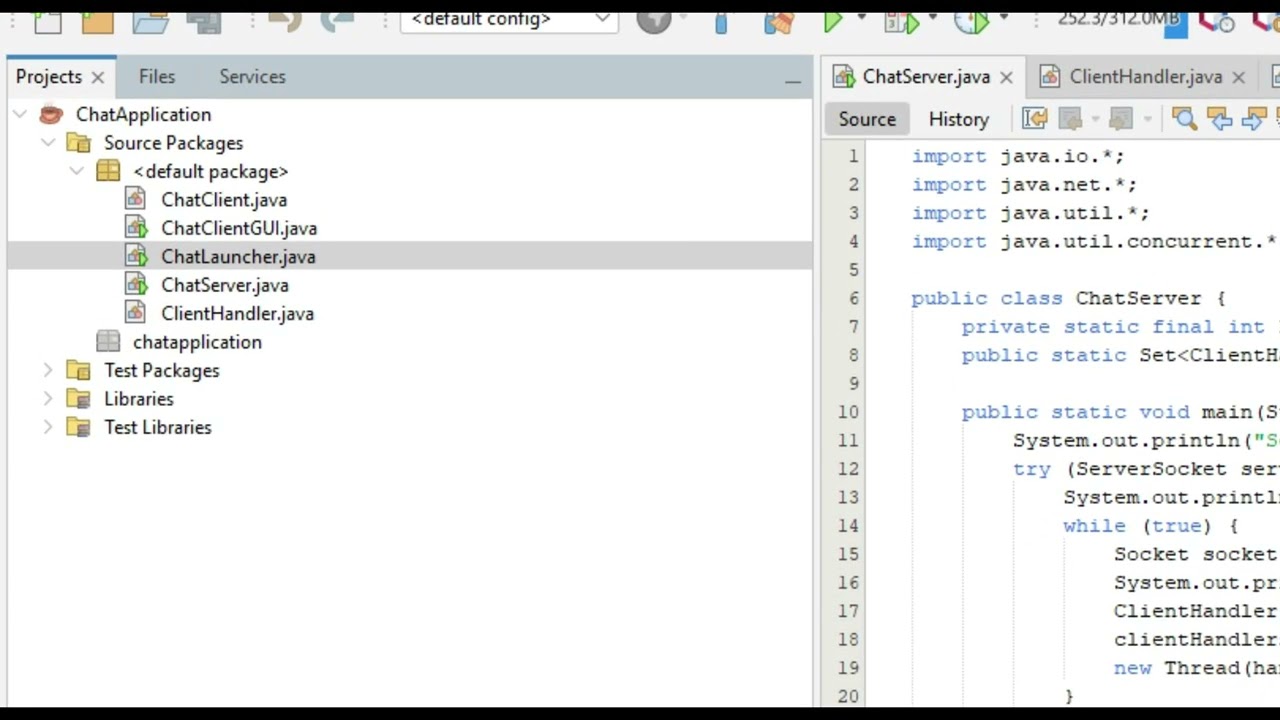The height and width of the screenshot is (720, 1280).
Task: Switch to ChatServer.java editor tab
Action: tap(925, 77)
